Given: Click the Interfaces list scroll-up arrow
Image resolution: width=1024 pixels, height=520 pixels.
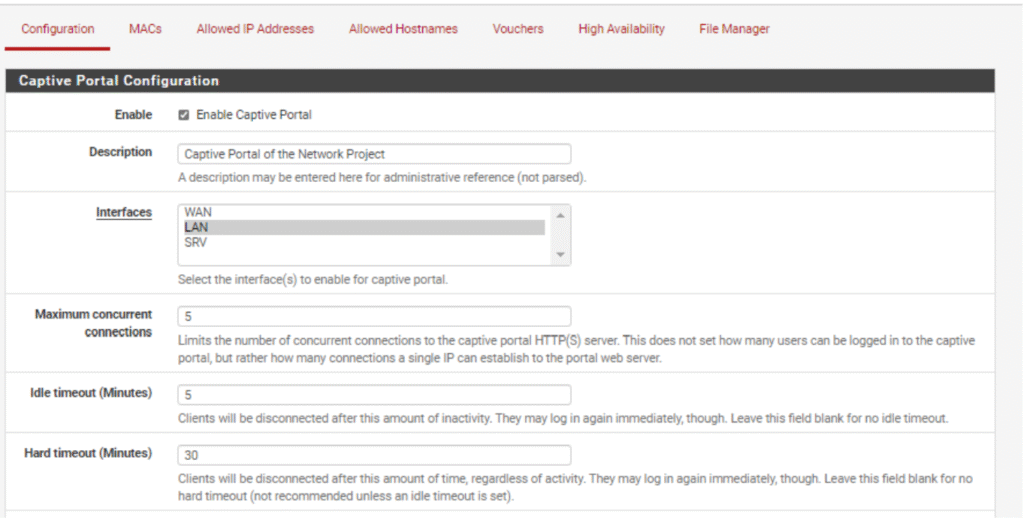Looking at the screenshot, I should pos(561,214).
